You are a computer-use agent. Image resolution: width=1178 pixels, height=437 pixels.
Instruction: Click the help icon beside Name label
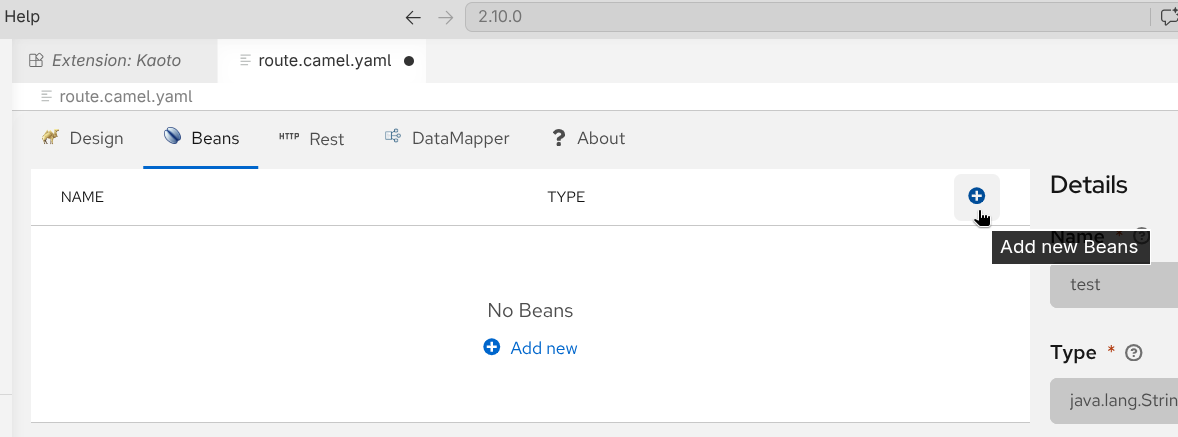(x=1141, y=235)
